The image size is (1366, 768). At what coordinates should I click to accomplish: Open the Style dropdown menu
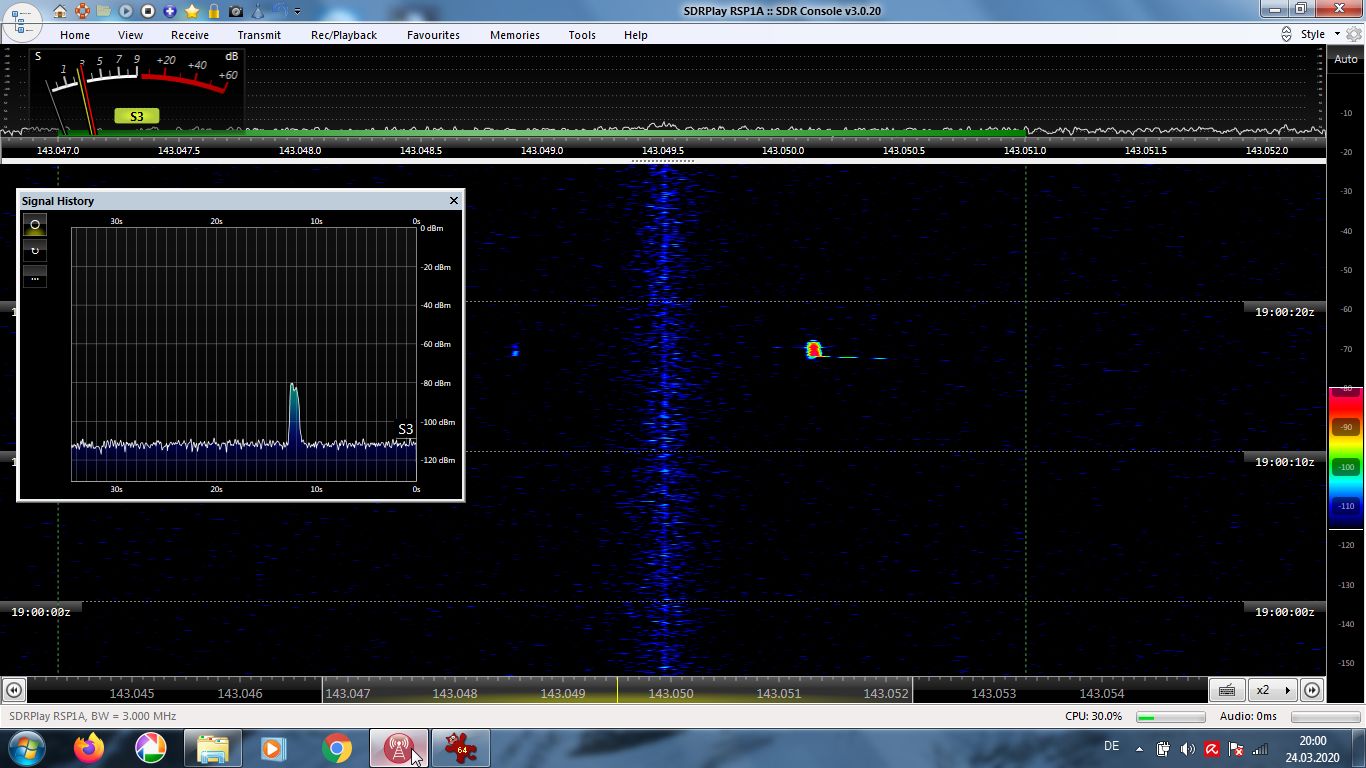pos(1320,34)
